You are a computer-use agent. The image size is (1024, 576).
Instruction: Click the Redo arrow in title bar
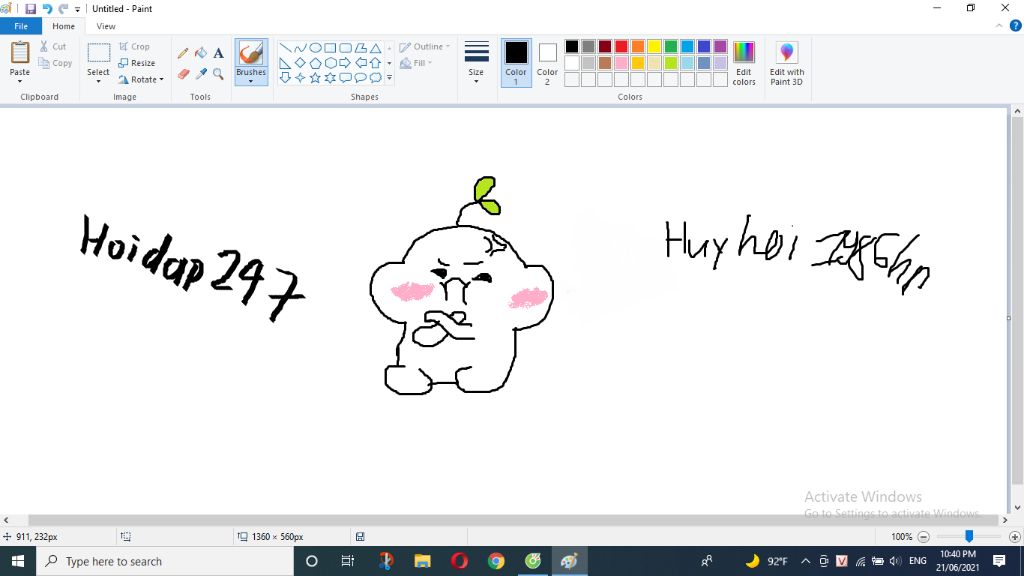(63, 8)
